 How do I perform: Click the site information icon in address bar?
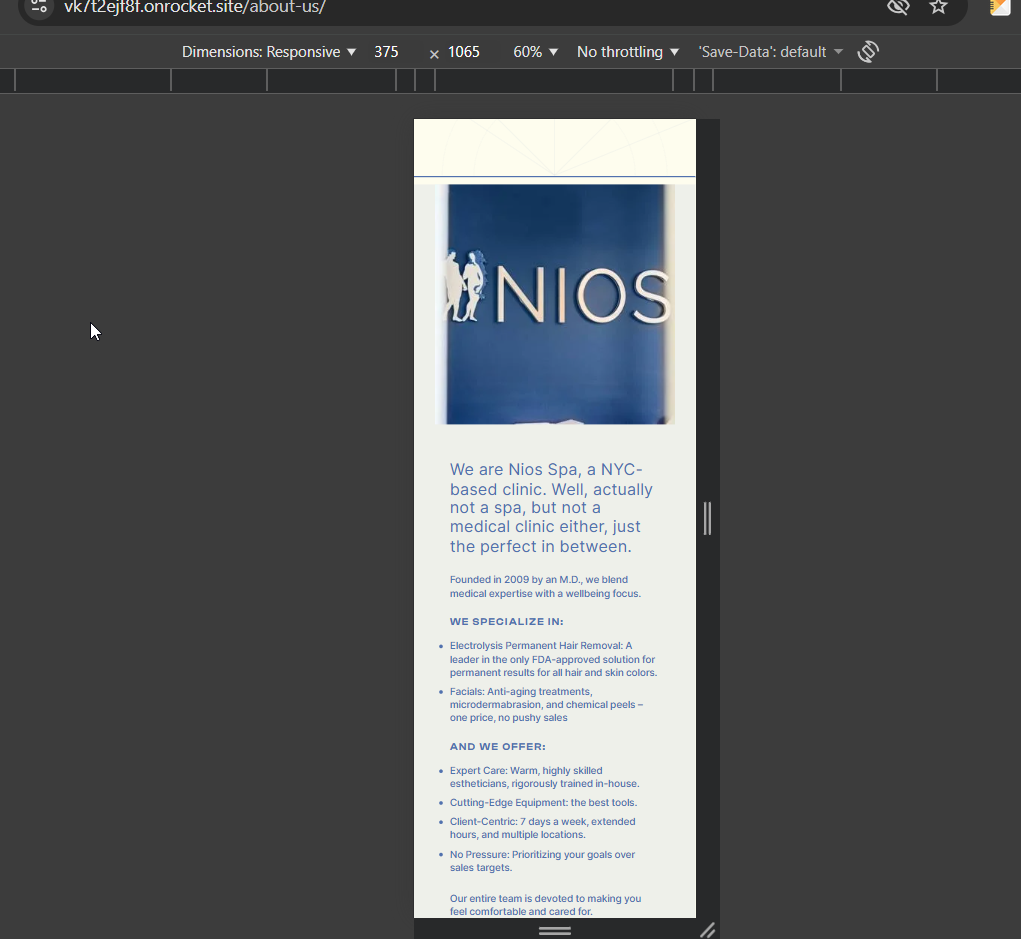click(39, 7)
